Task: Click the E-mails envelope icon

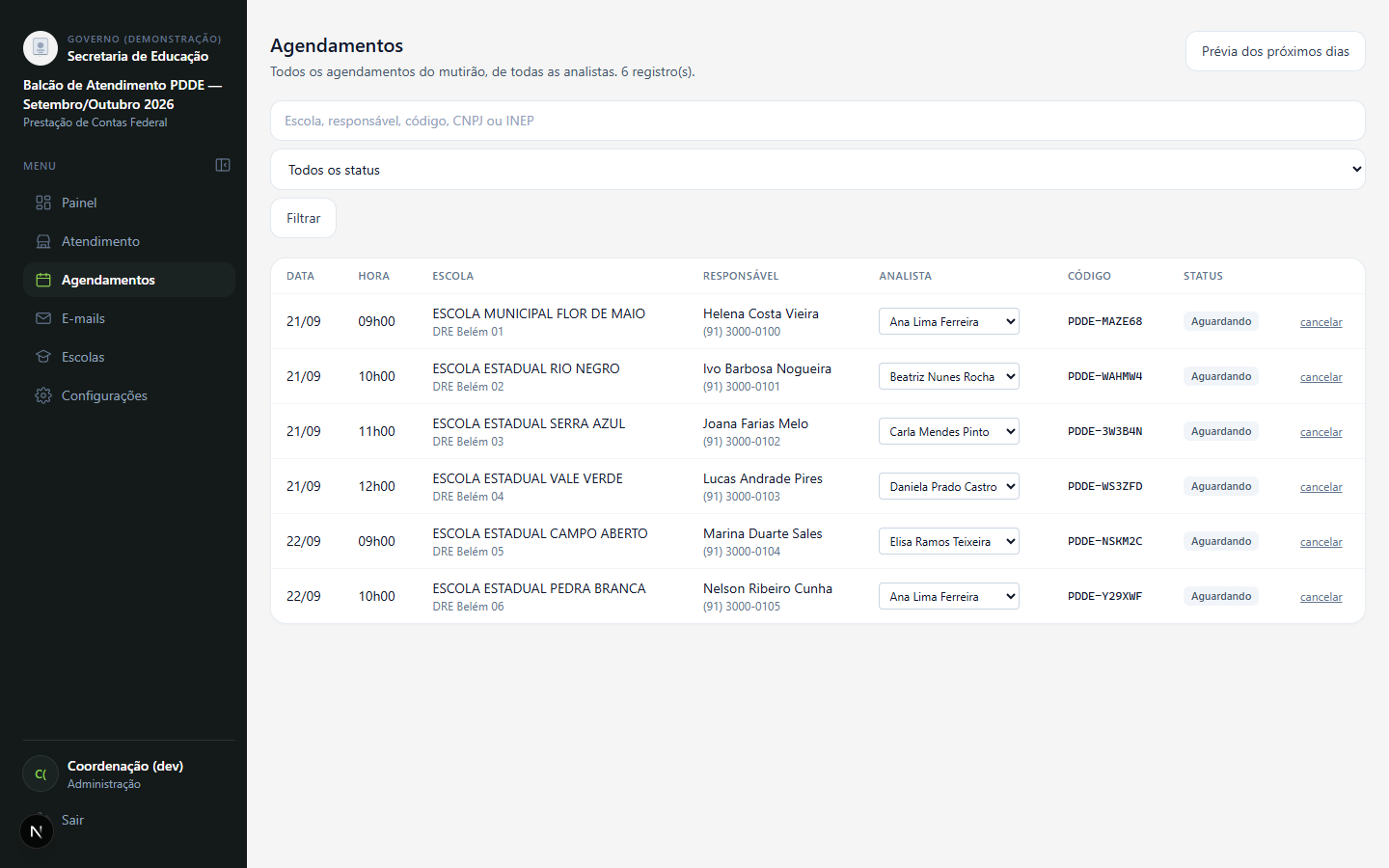Action: [x=43, y=318]
